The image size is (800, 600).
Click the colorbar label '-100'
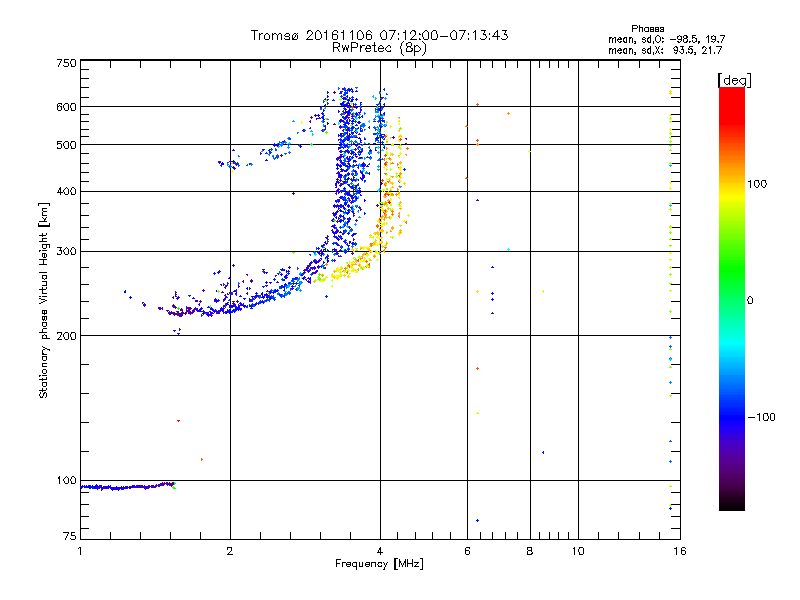[x=761, y=417]
